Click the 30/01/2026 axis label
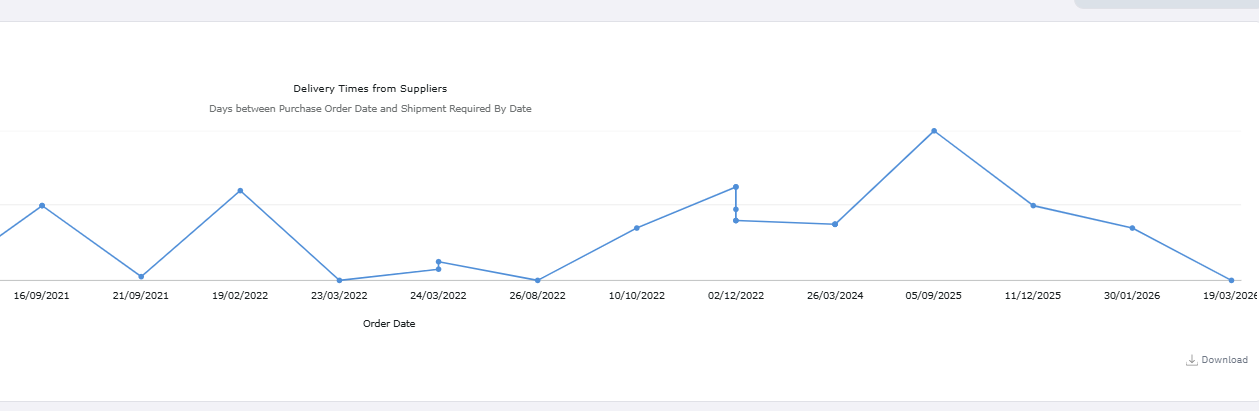 [x=1132, y=296]
